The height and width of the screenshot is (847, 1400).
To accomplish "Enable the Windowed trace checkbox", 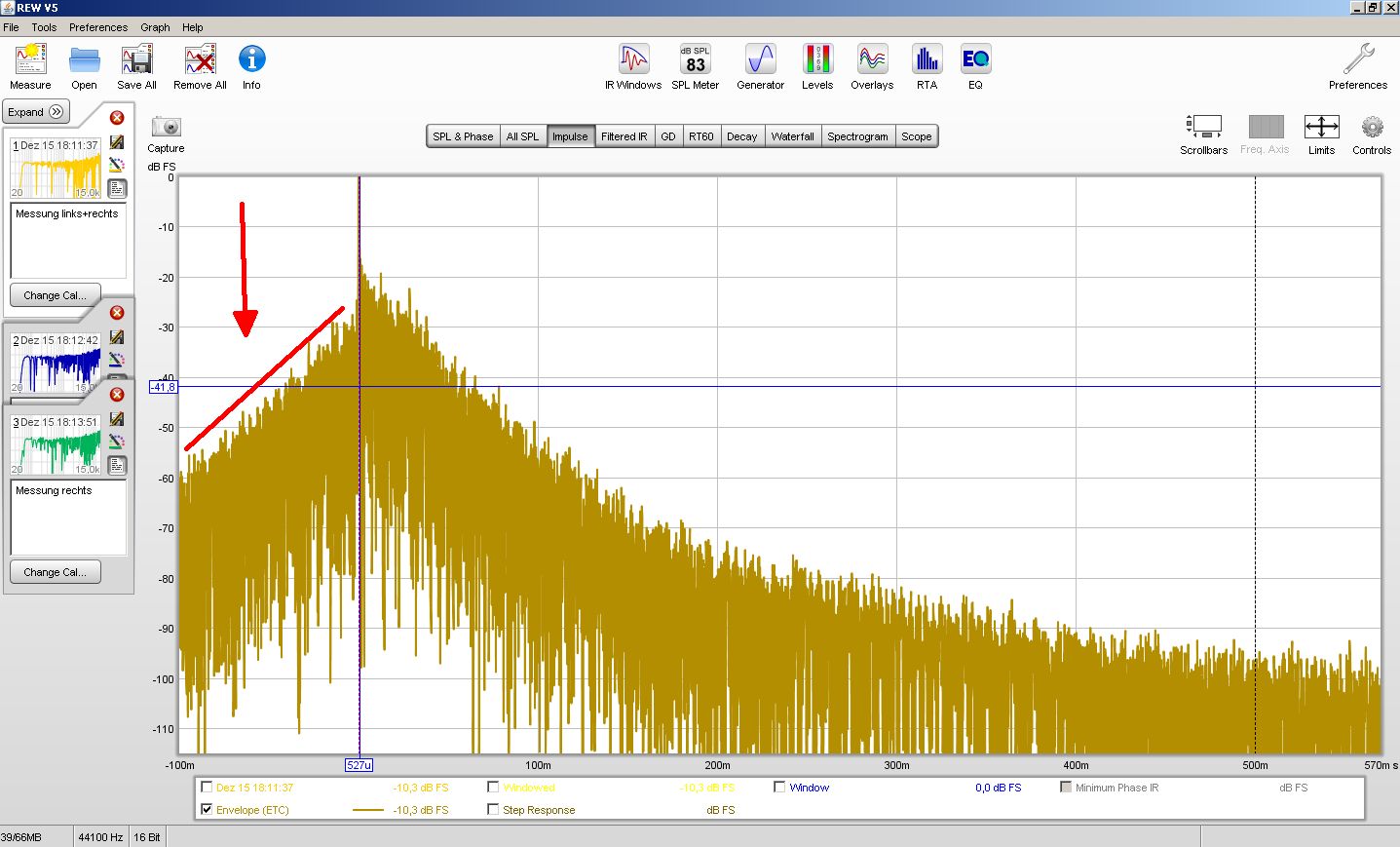I will [x=493, y=787].
